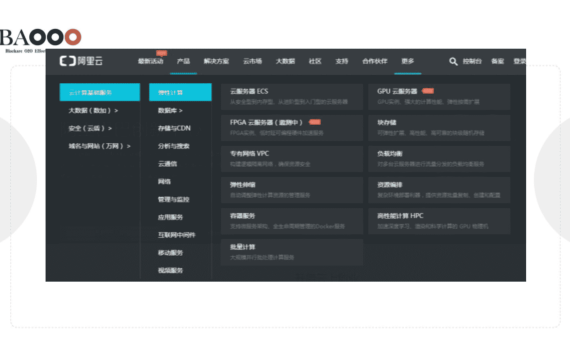Open 高性能计算 HPC product card

[x=439, y=221]
